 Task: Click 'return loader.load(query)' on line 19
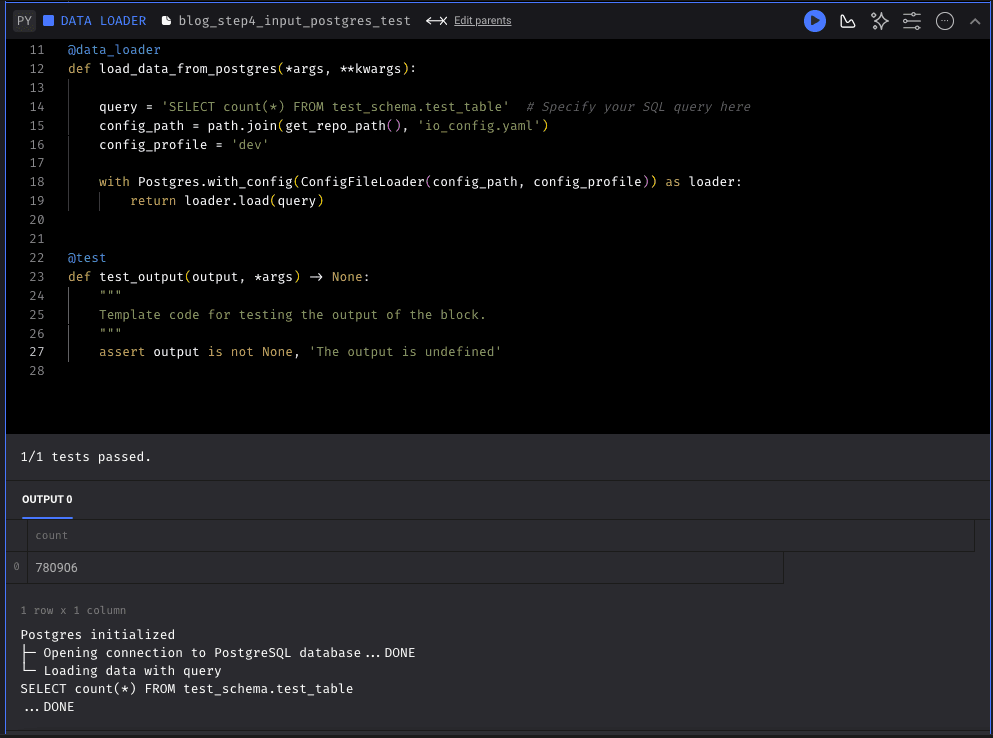(227, 201)
